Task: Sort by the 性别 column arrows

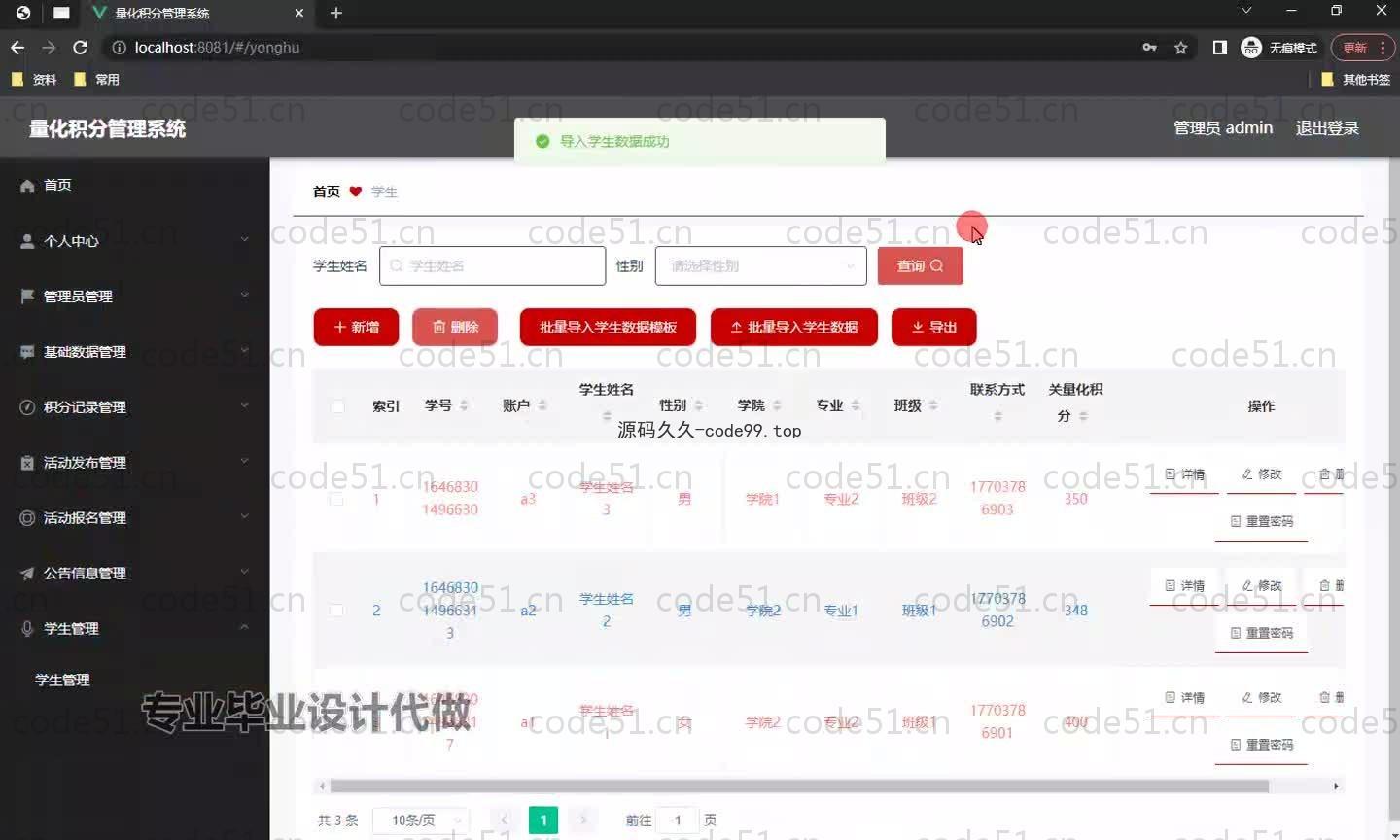Action: (698, 405)
